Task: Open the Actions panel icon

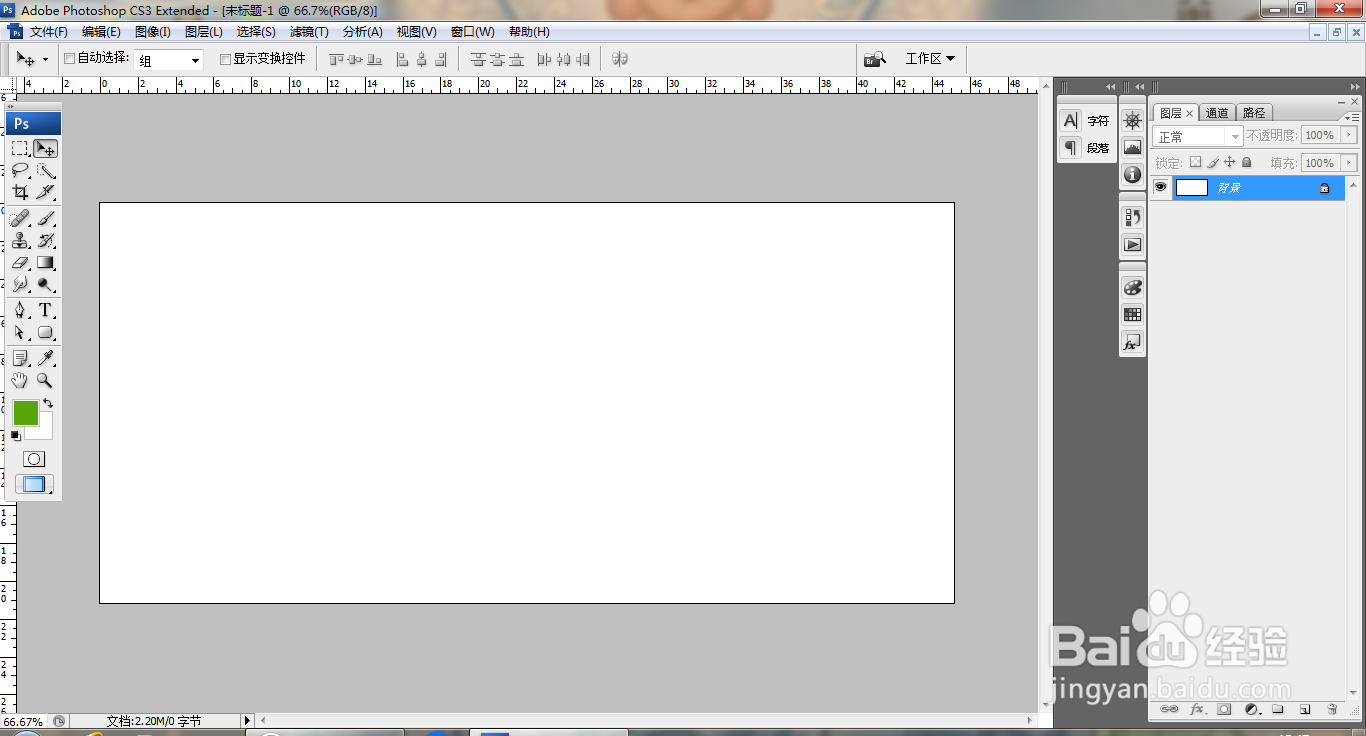Action: click(x=1132, y=244)
